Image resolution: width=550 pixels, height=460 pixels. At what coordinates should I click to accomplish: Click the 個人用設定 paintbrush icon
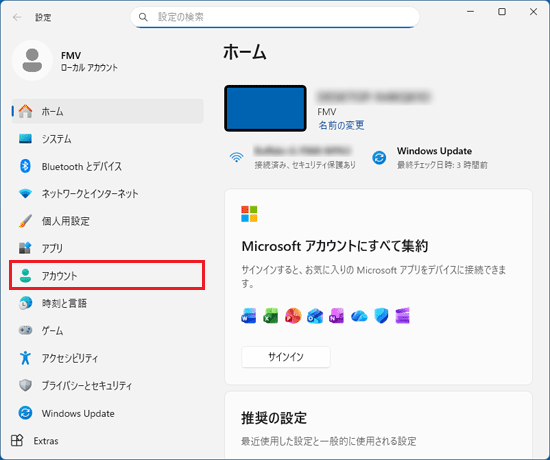[25, 221]
